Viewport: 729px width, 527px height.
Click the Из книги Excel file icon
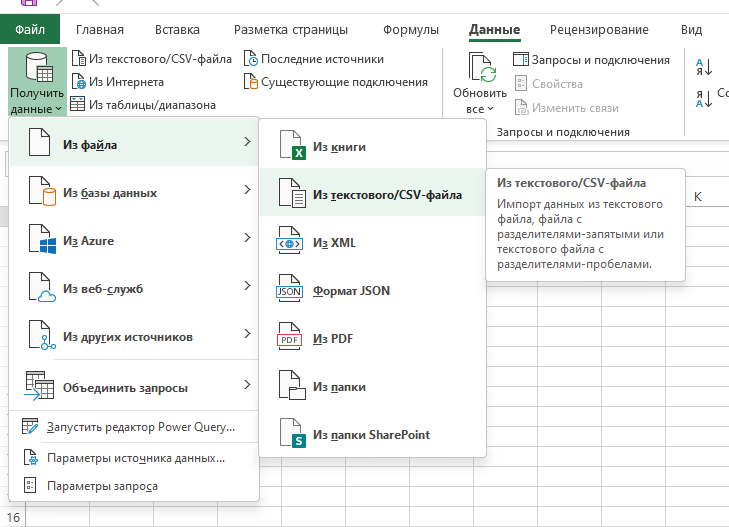pyautogui.click(x=292, y=145)
